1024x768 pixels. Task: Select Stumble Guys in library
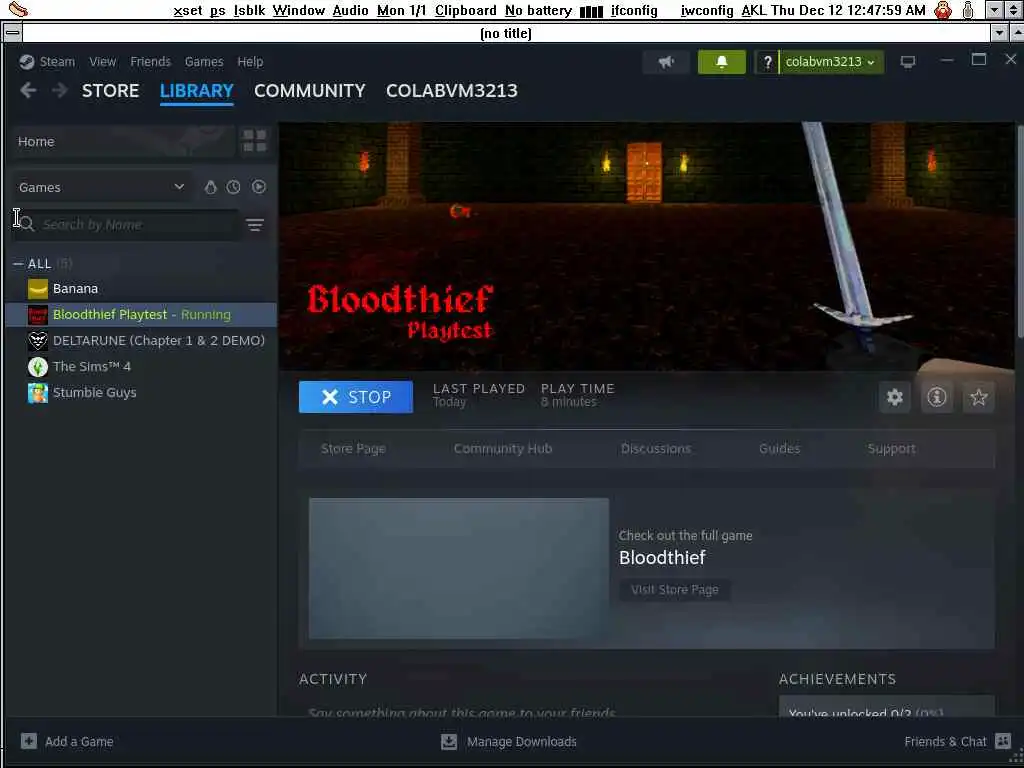point(140,392)
